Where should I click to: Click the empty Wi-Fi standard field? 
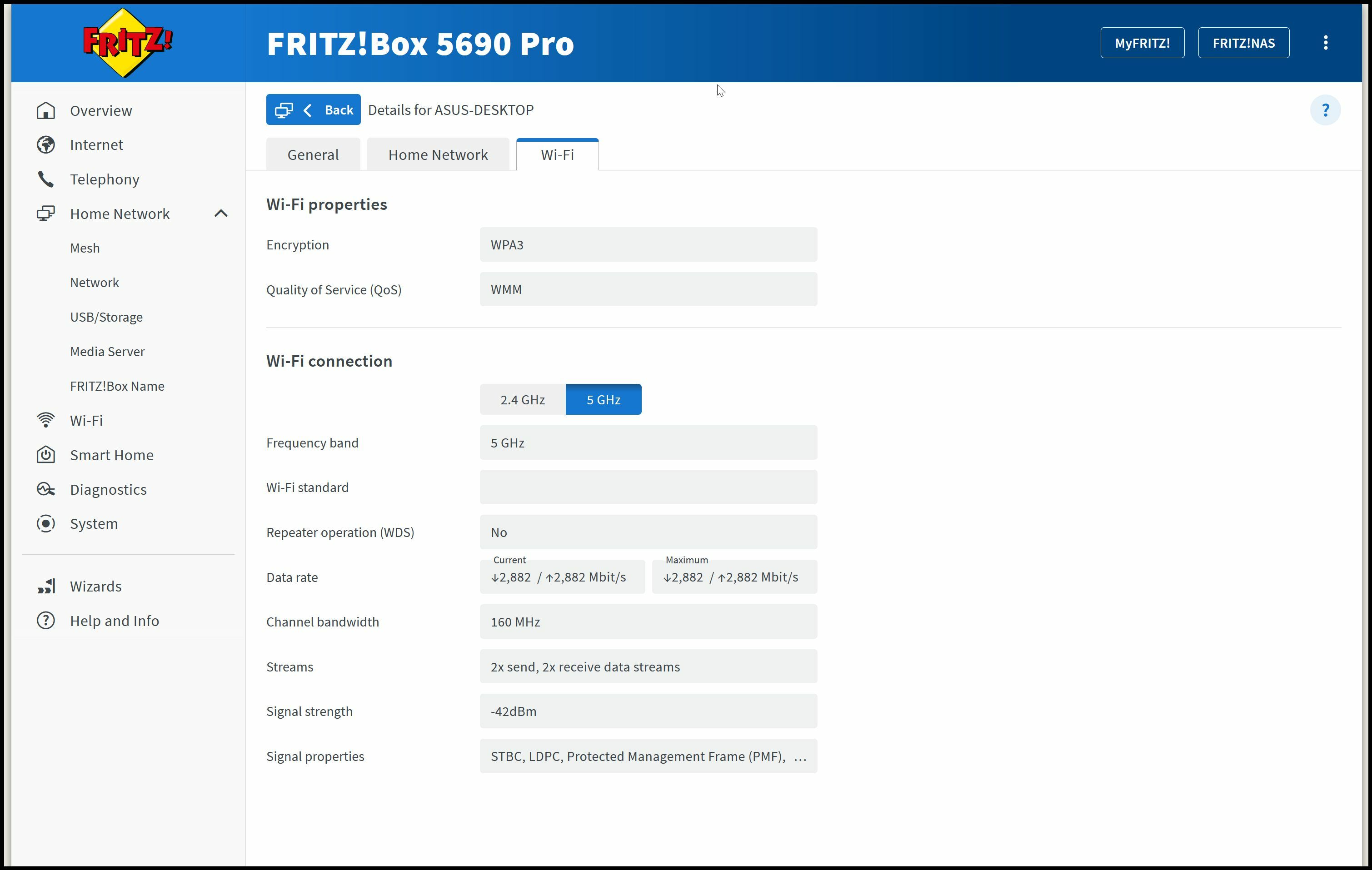pyautogui.click(x=649, y=488)
